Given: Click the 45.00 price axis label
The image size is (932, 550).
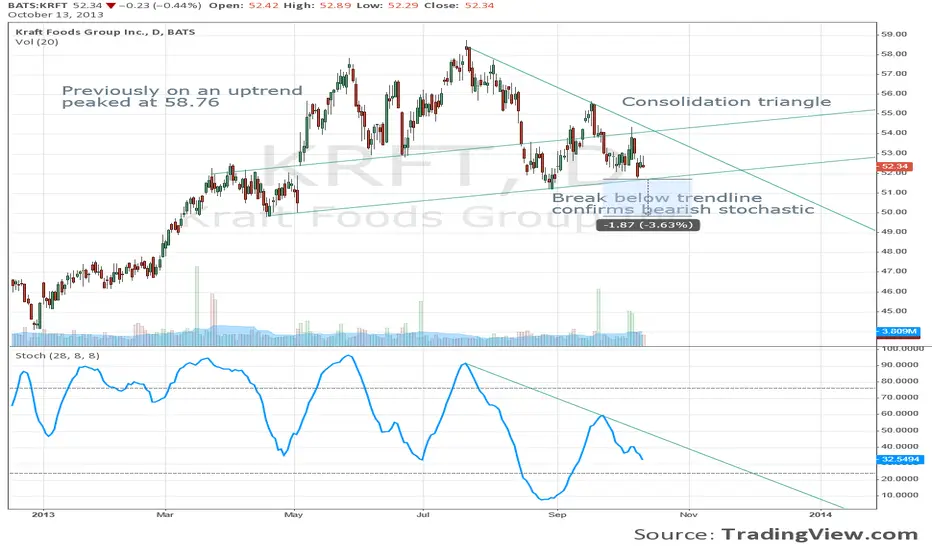Looking at the screenshot, I should (894, 311).
